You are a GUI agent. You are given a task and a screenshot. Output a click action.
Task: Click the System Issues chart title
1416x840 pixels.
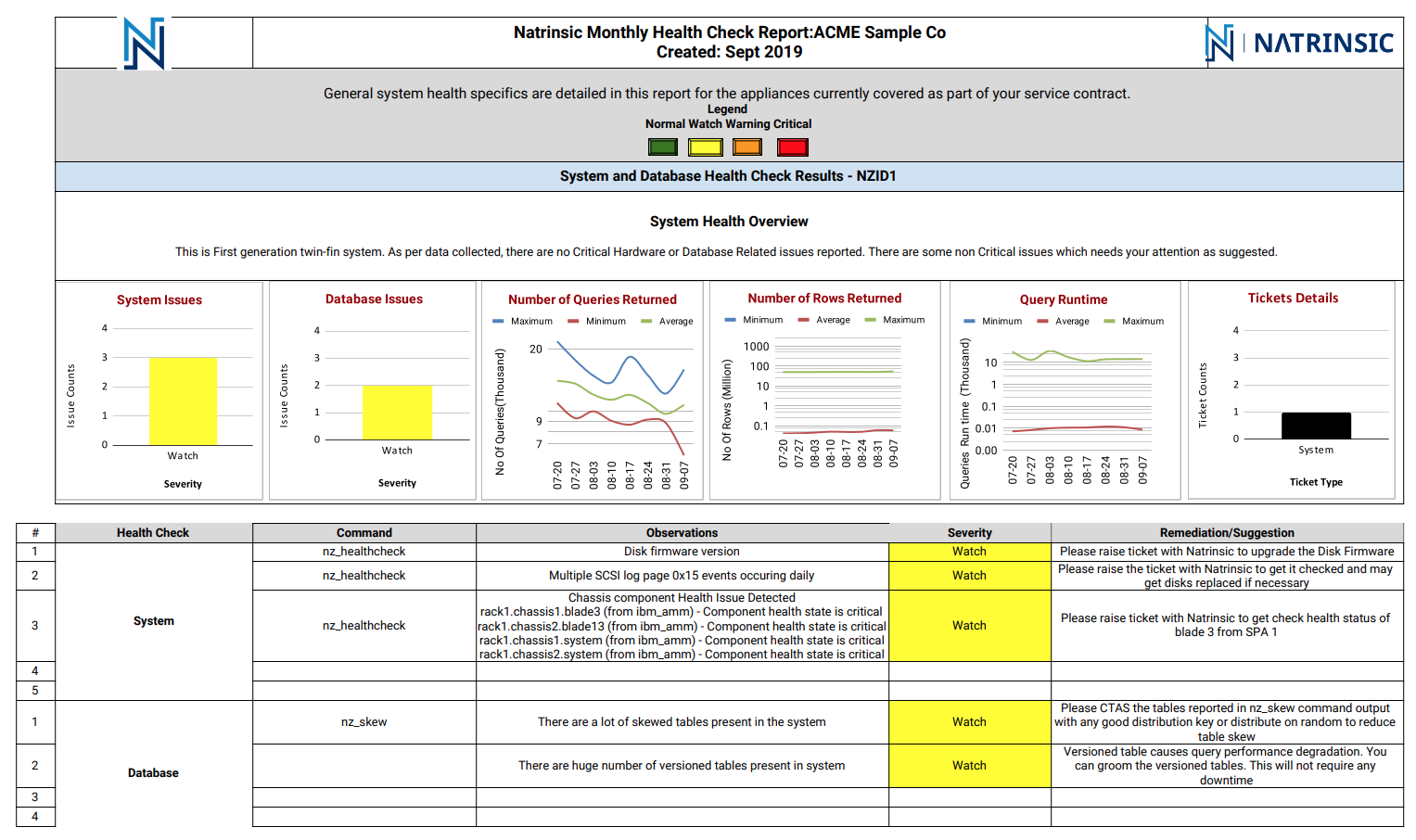pyautogui.click(x=159, y=299)
